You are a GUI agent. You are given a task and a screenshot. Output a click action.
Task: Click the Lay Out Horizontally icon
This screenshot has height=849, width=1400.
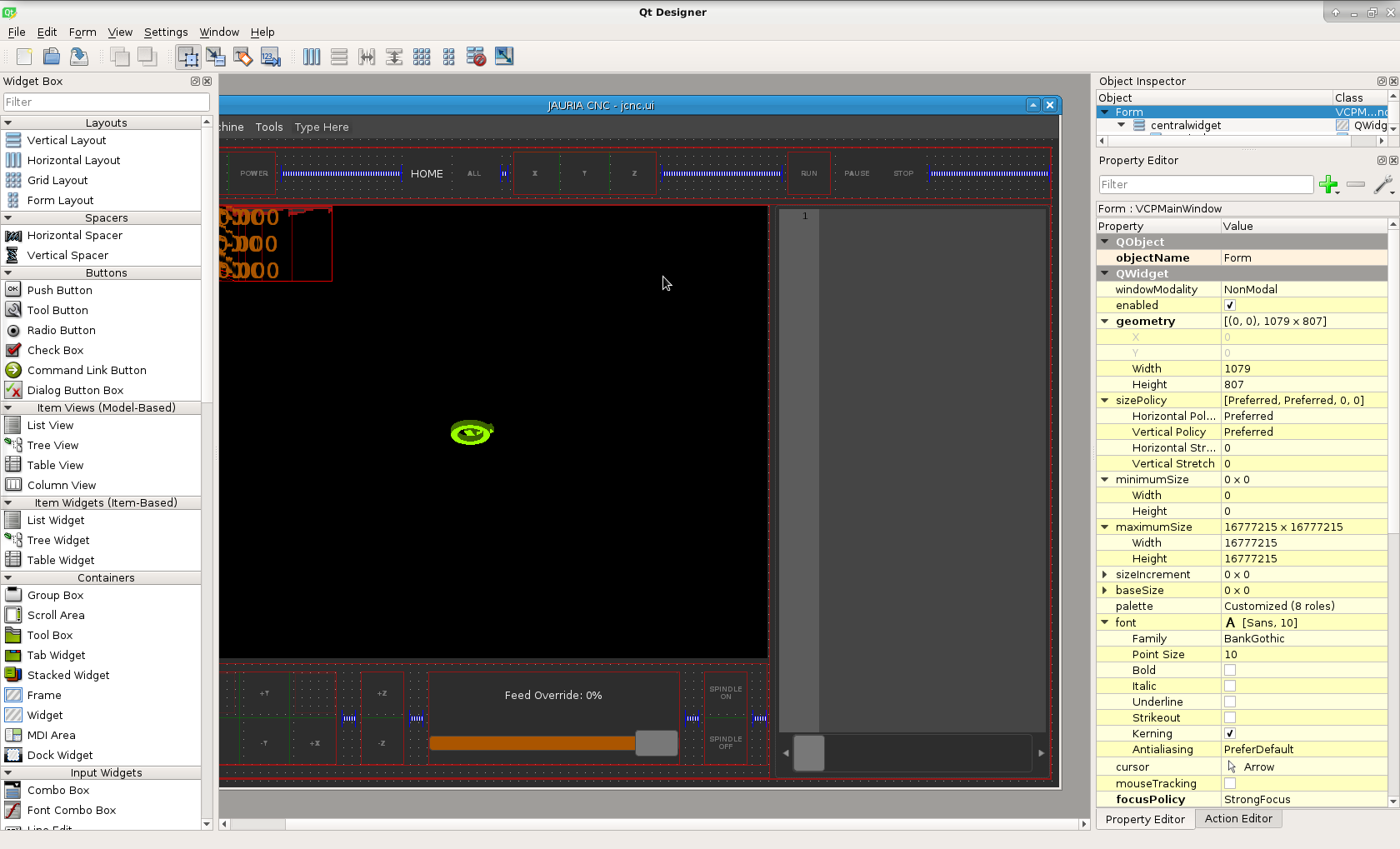(x=312, y=56)
